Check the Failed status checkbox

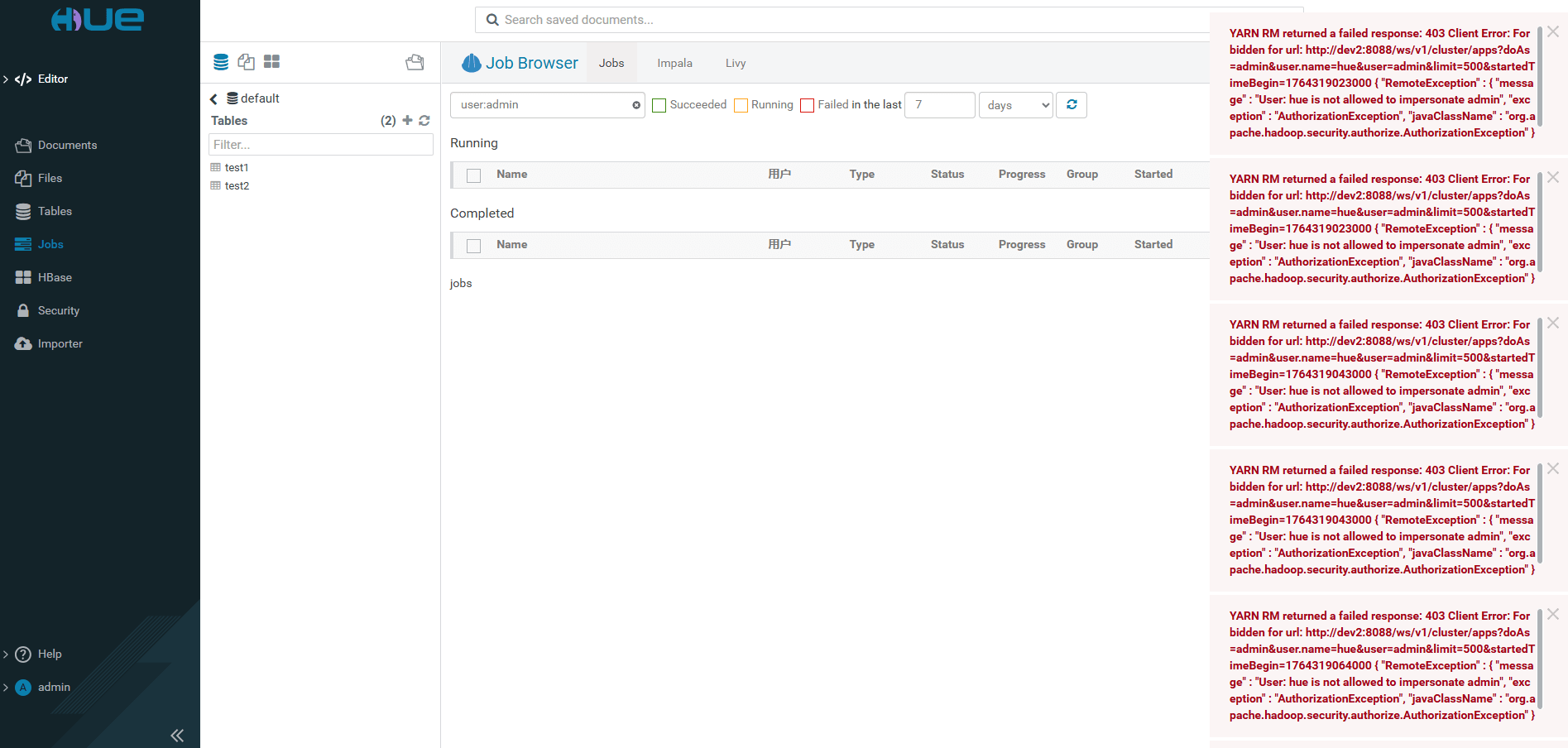808,105
